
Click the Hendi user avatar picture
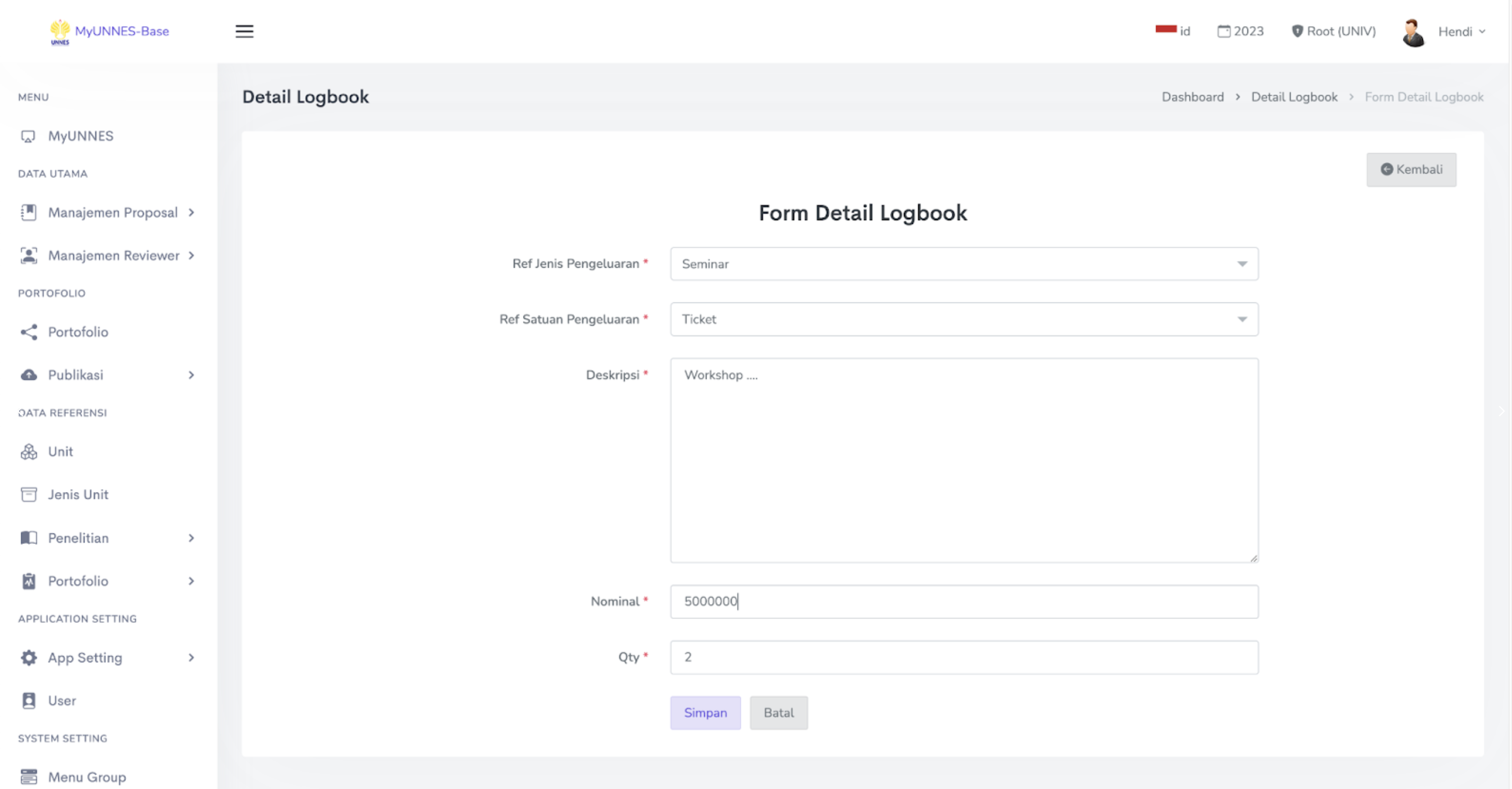[x=1413, y=32]
